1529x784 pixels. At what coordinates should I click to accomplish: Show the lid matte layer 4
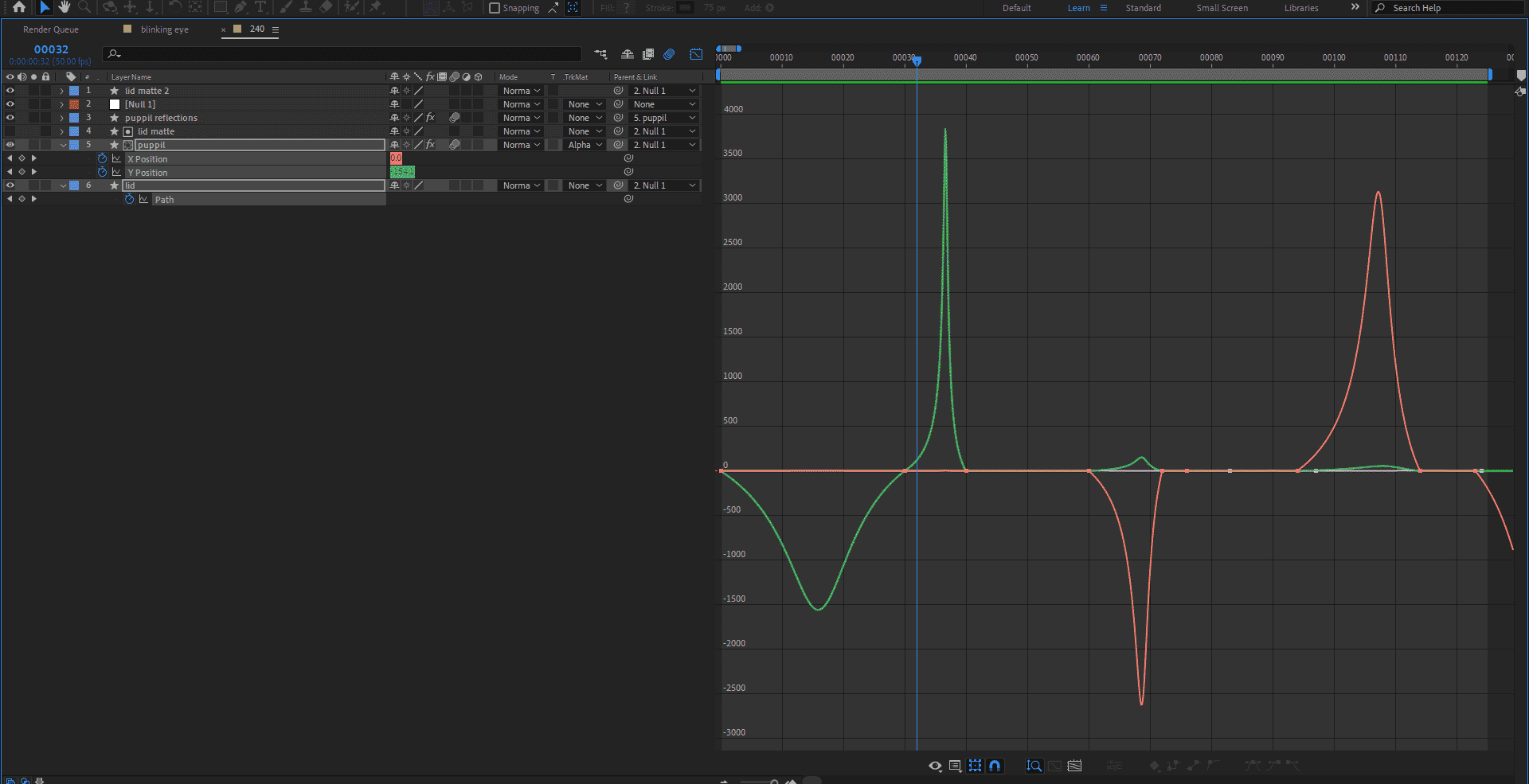[10, 131]
